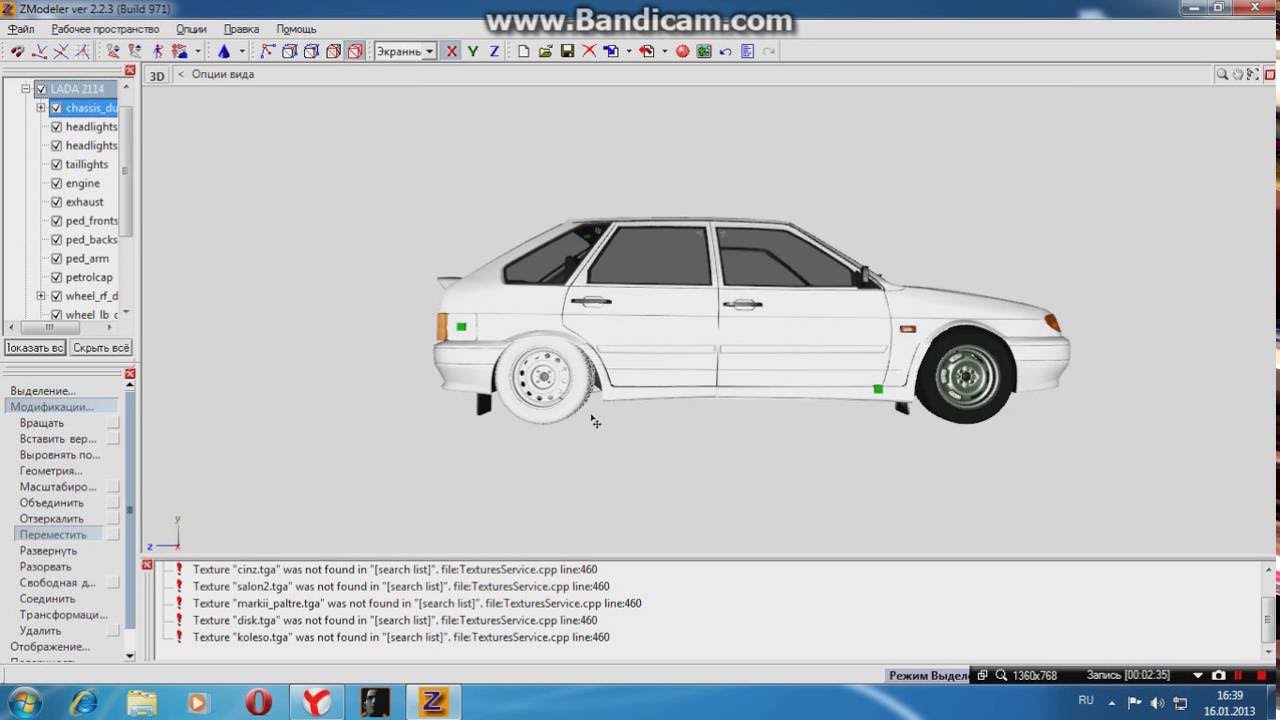Screen dimensions: 1280x720
Task: Toggle the Z axis constraint
Action: [x=494, y=51]
